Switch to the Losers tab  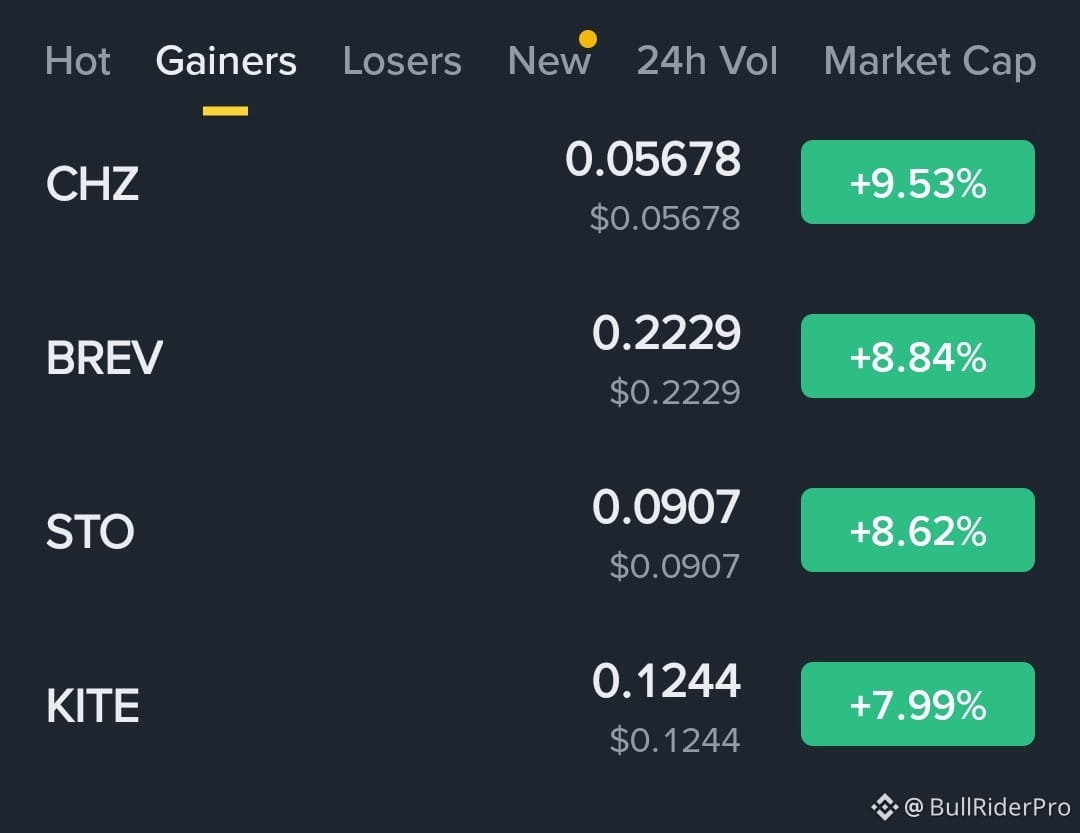coord(402,61)
